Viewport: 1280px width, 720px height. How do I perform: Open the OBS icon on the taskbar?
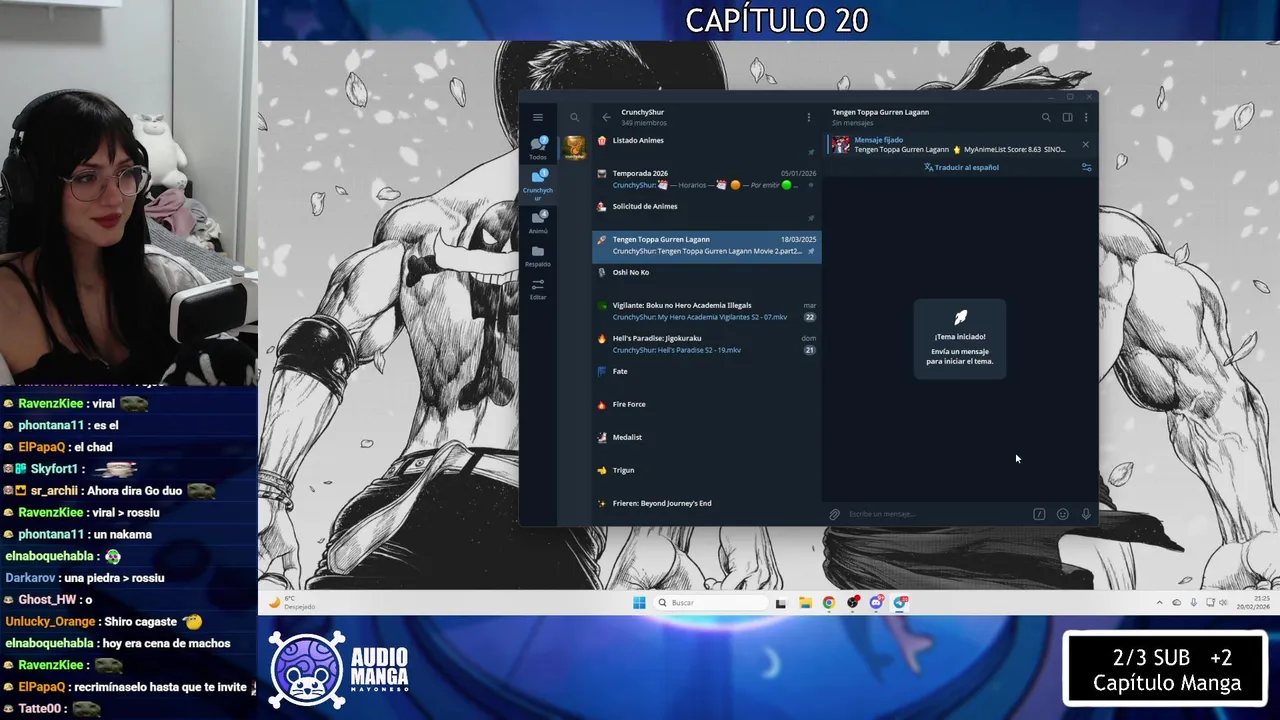coord(853,602)
